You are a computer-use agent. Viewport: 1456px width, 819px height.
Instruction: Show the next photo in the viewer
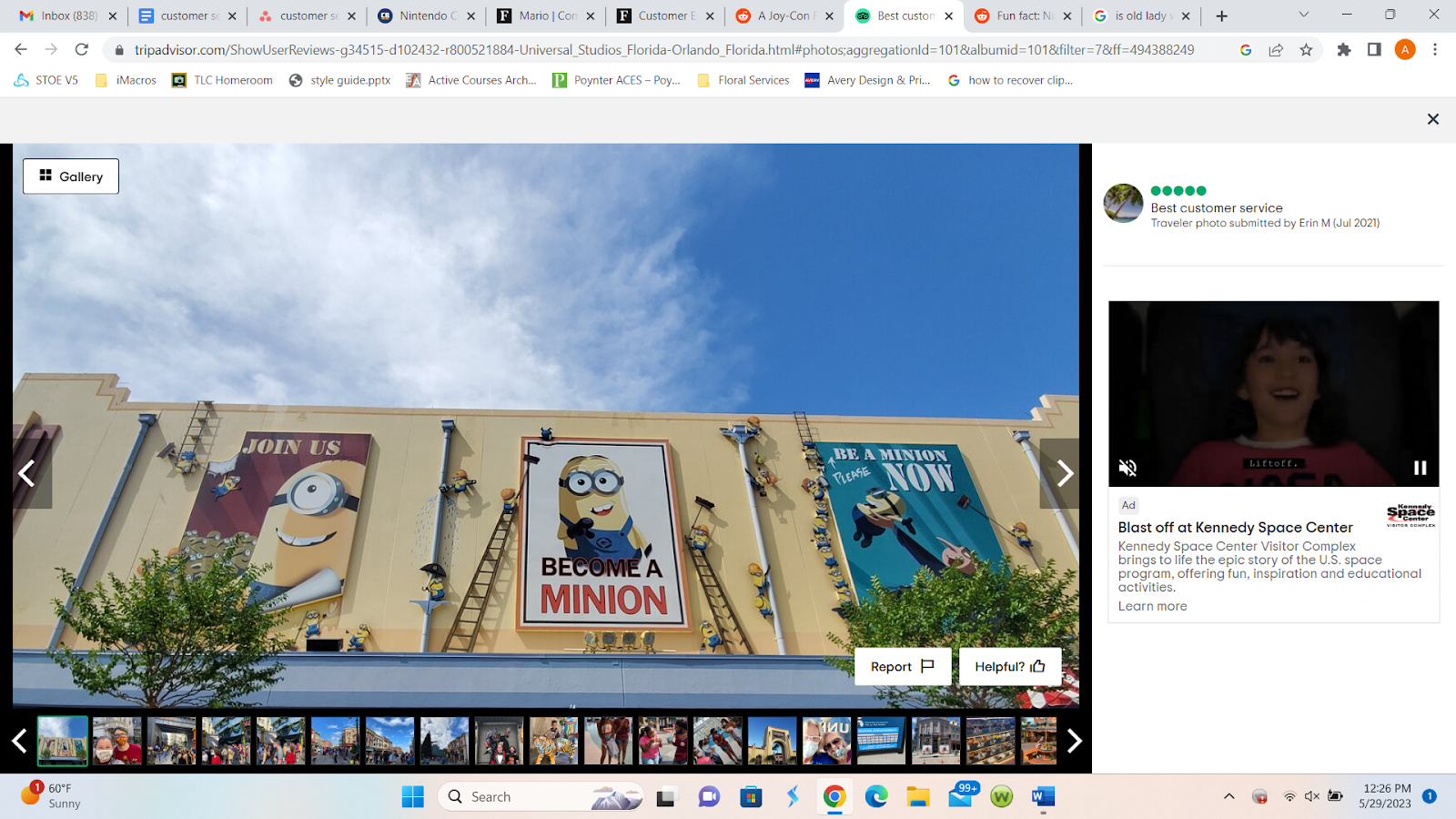tap(1064, 473)
